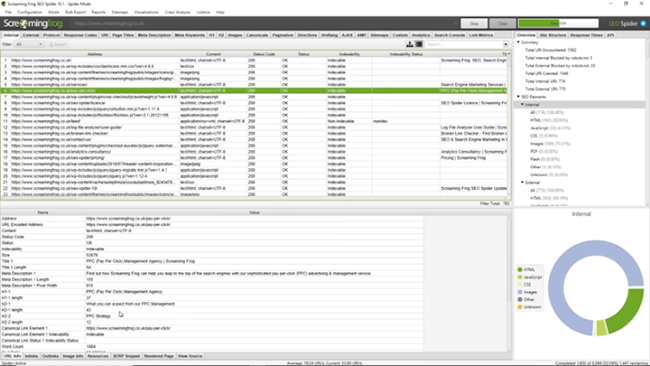This screenshot has width=650, height=366.
Task: Open the Response Codes tab
Action: 80,35
